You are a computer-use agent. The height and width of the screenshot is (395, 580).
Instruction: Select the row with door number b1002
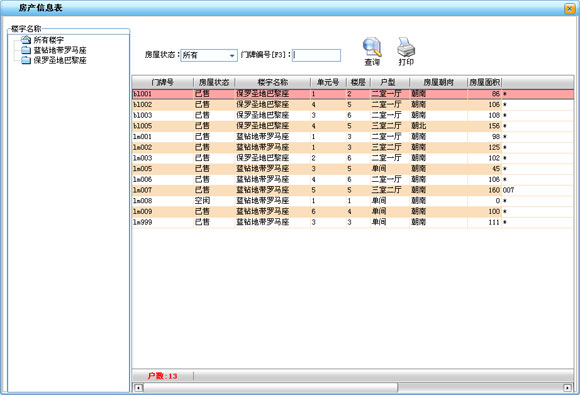click(x=353, y=105)
